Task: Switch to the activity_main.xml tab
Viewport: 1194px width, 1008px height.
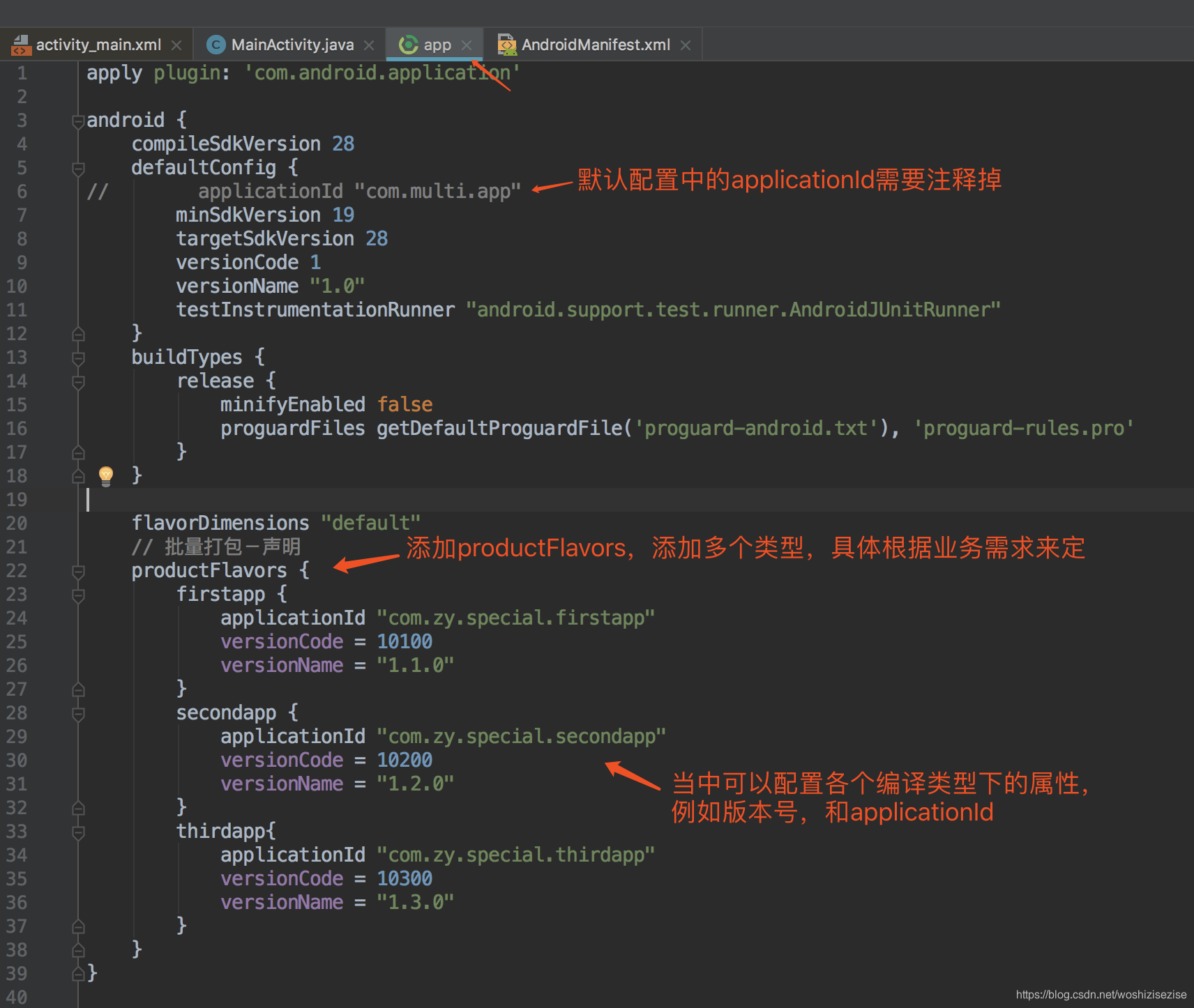Action: [x=98, y=45]
